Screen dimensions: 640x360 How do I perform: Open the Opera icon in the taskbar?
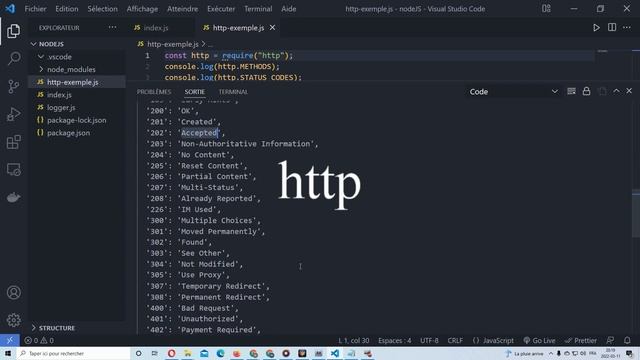pos(171,353)
